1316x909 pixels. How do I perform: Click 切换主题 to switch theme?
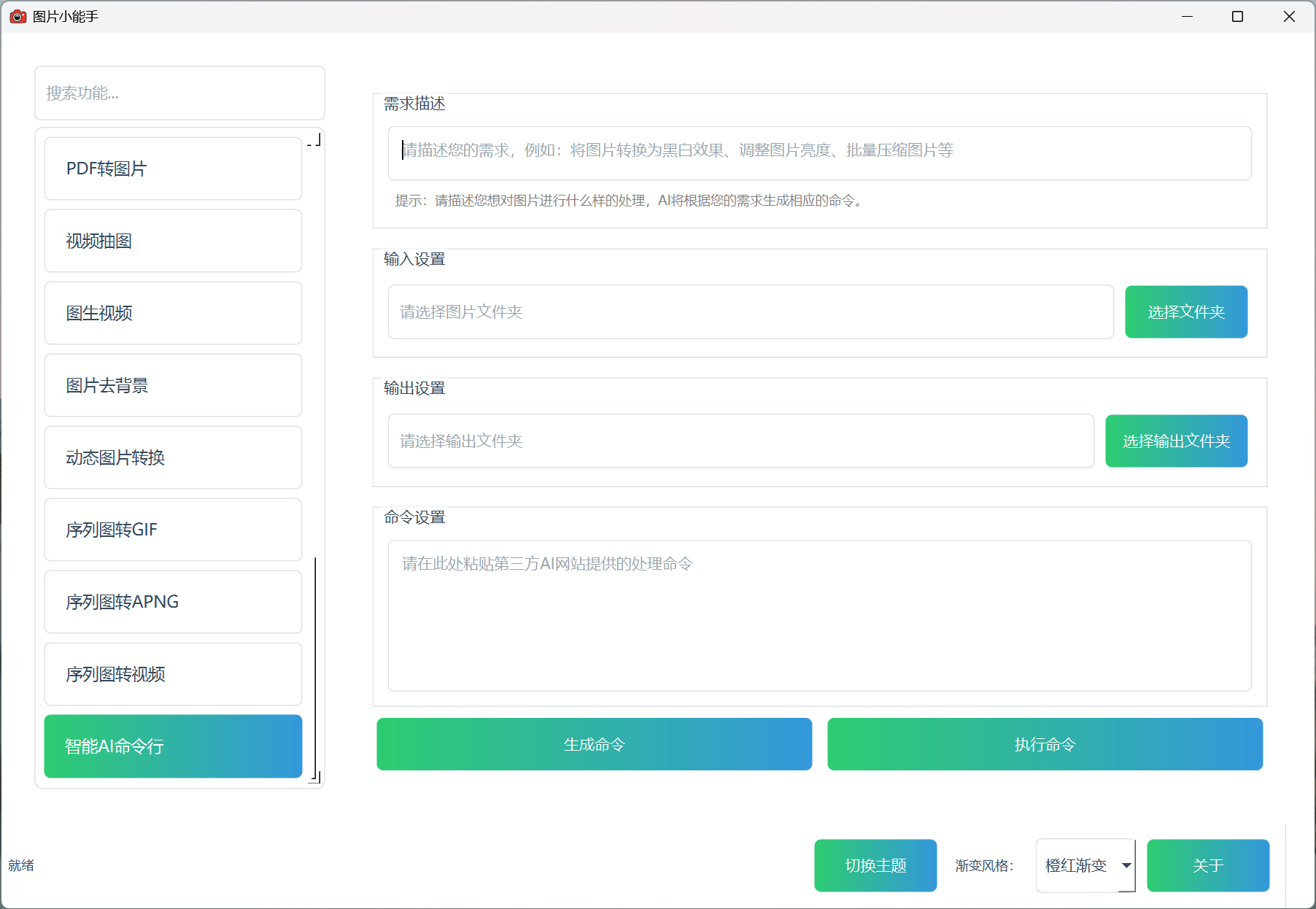pyautogui.click(x=875, y=865)
